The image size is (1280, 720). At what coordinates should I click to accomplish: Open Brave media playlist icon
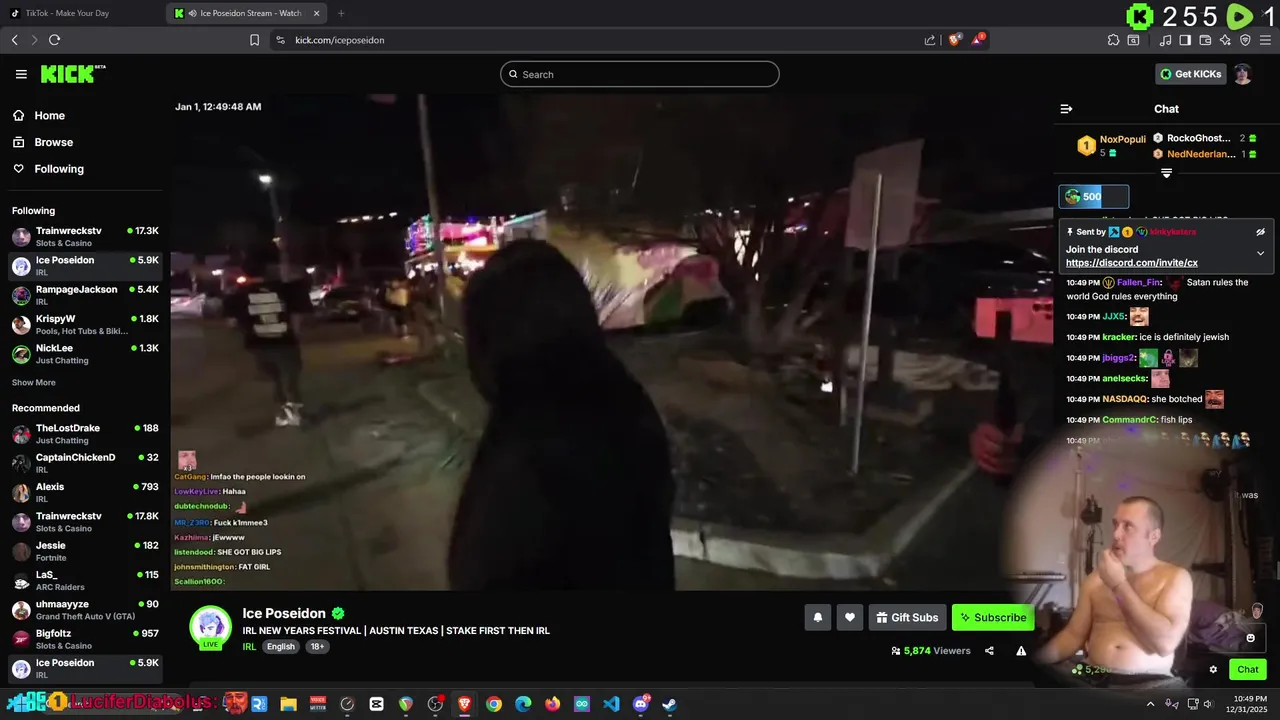click(x=1165, y=40)
